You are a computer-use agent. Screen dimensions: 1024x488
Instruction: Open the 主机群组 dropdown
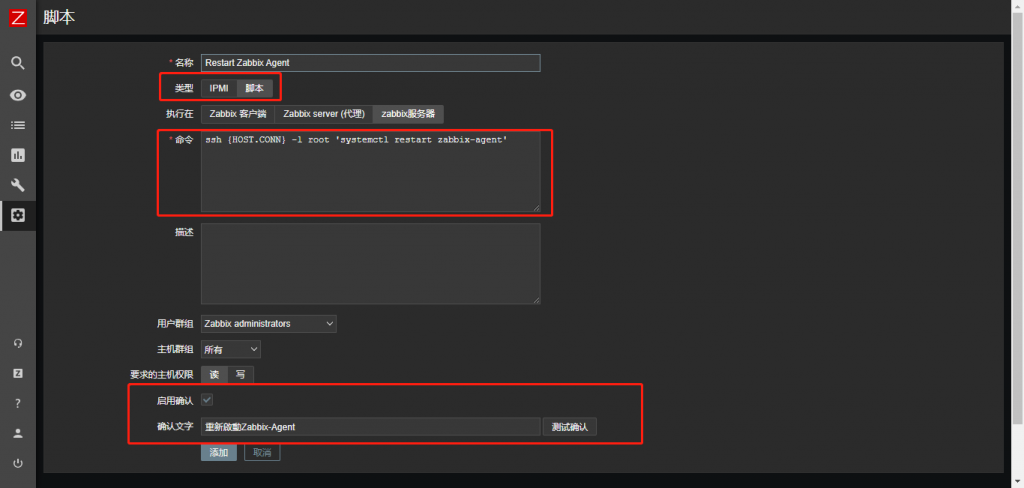click(231, 350)
